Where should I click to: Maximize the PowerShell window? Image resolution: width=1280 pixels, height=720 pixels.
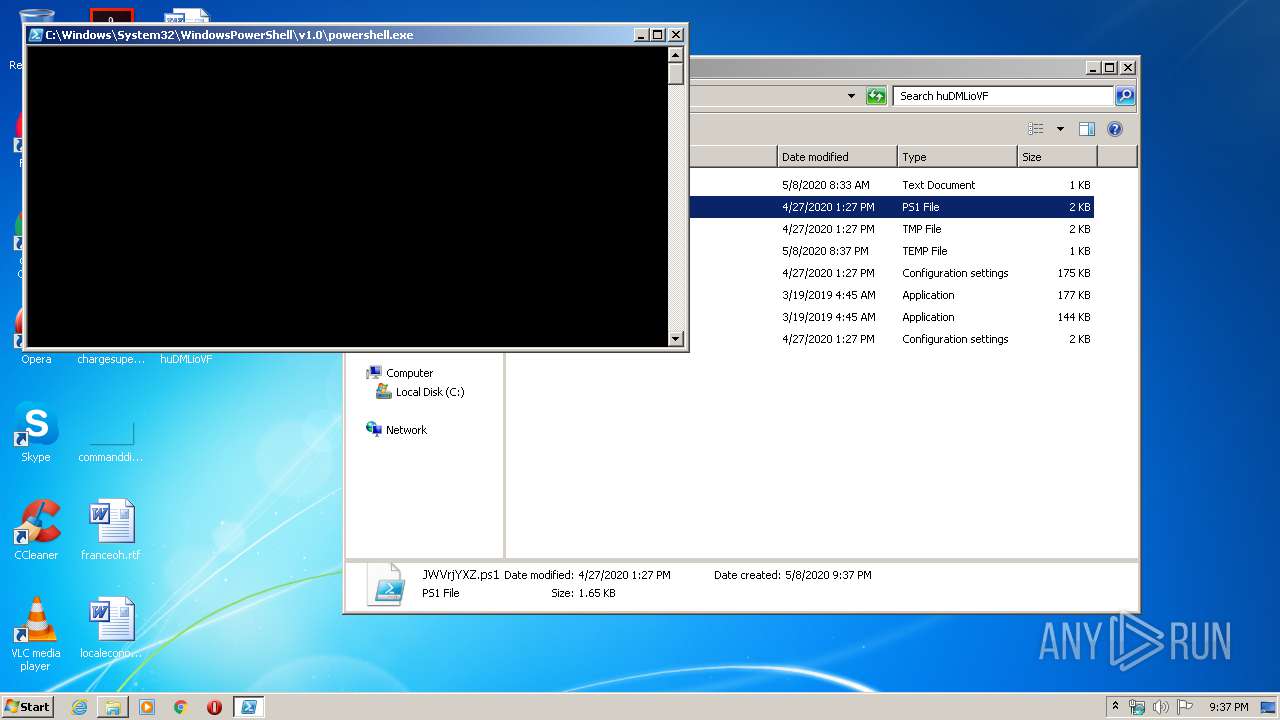[x=657, y=35]
